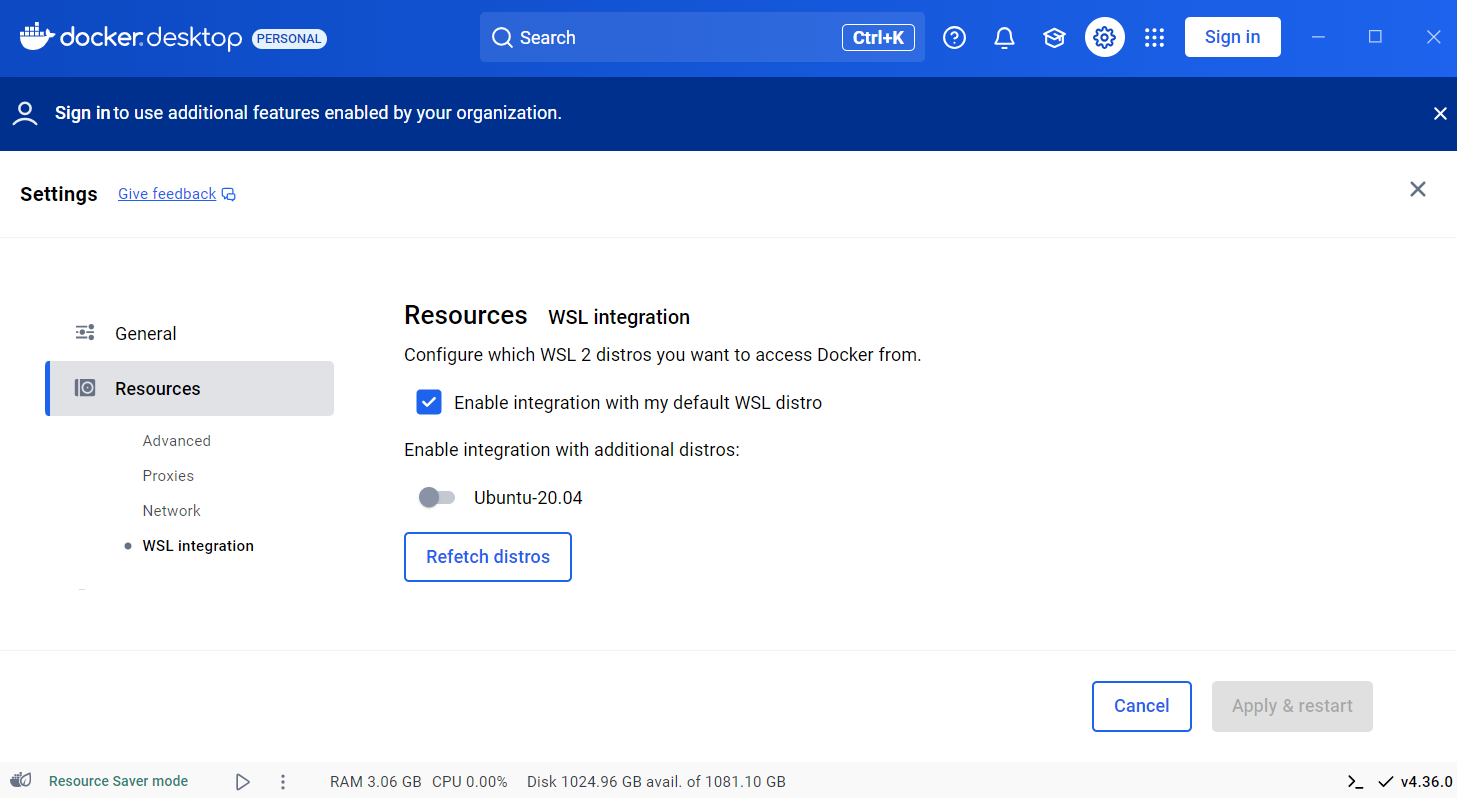This screenshot has width=1457, height=798.
Task: Click the Resources disk icon
Action: (86, 388)
